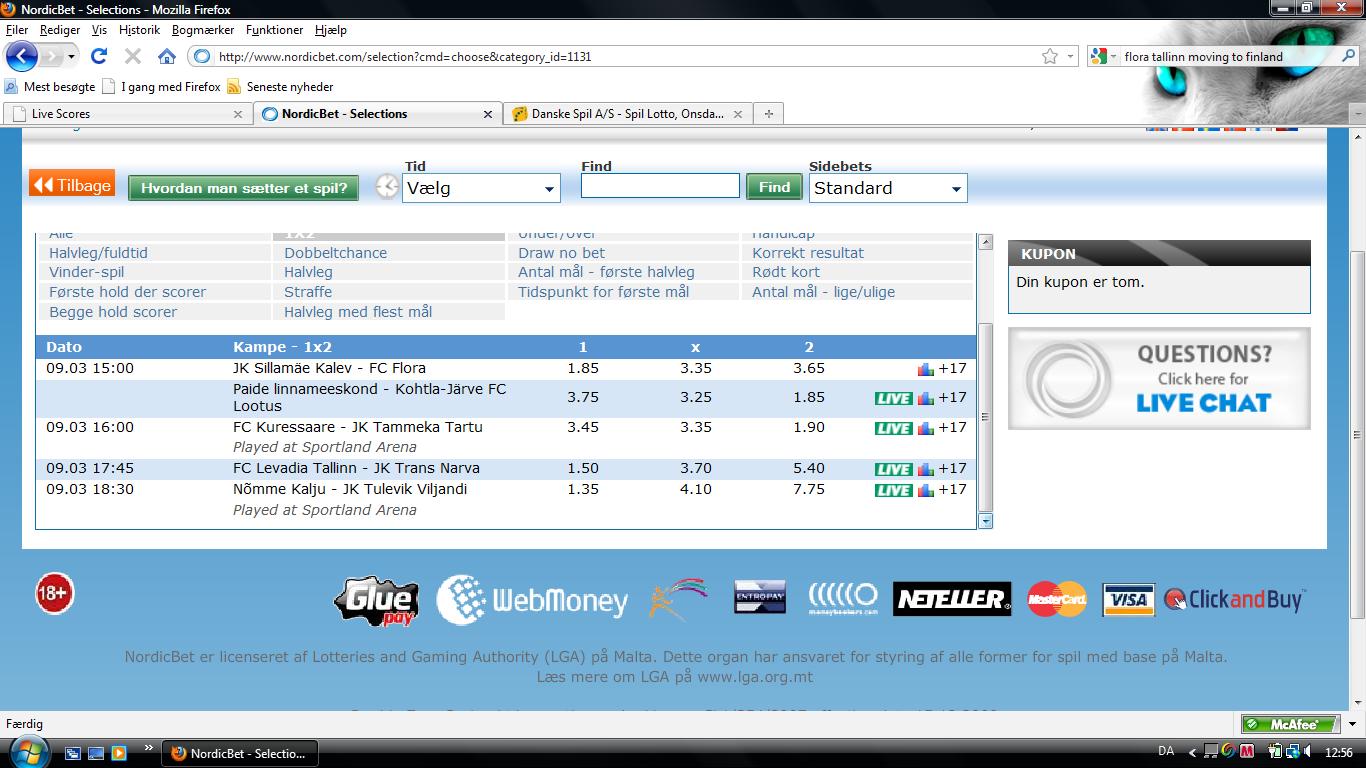Expand +17 sidebets for FC Flora match
Viewport: 1366px width, 768px height.
click(953, 368)
